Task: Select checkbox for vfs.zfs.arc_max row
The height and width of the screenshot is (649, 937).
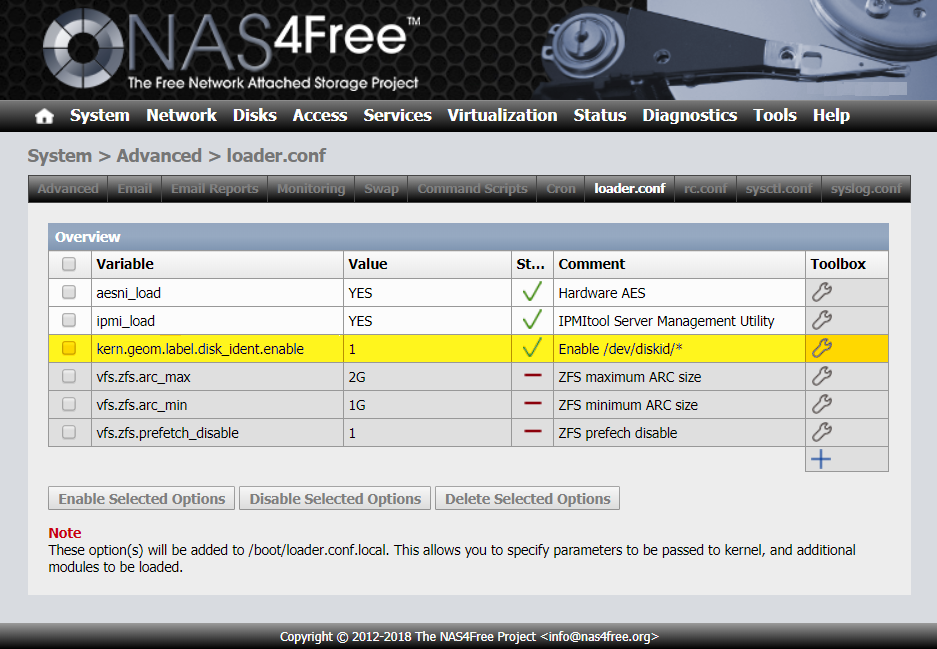Action: (x=69, y=377)
